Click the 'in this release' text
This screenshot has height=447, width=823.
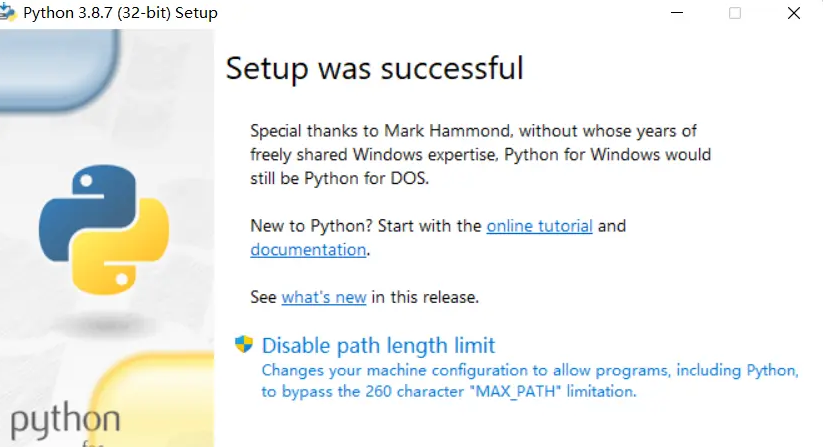pyautogui.click(x=425, y=297)
